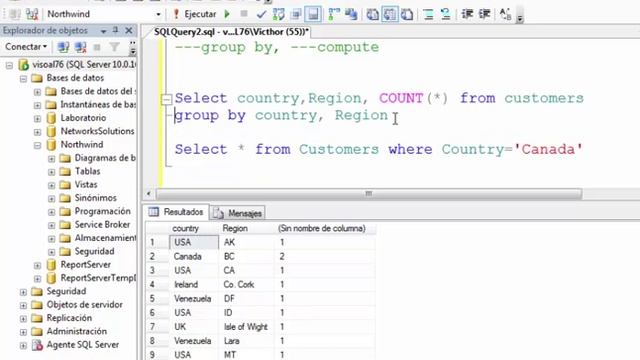Select the Objetos de servidor node
Screen dimensions: 640x360
(84, 305)
